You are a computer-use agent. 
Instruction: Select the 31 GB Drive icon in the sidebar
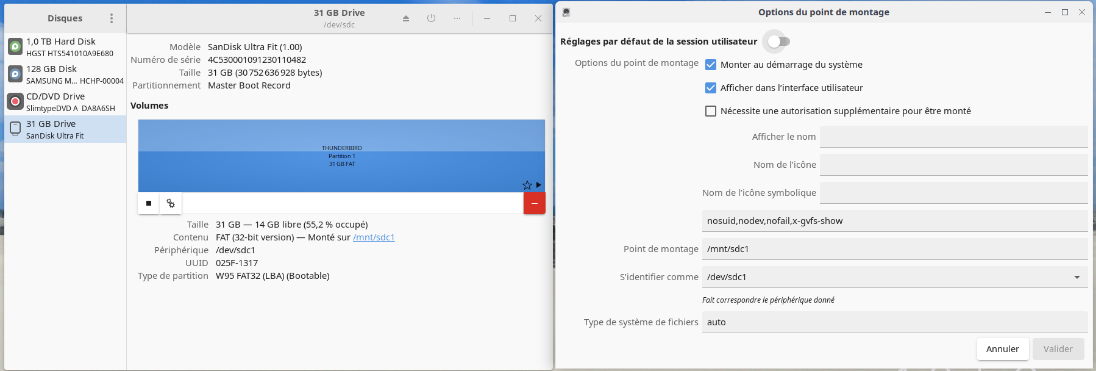15,129
